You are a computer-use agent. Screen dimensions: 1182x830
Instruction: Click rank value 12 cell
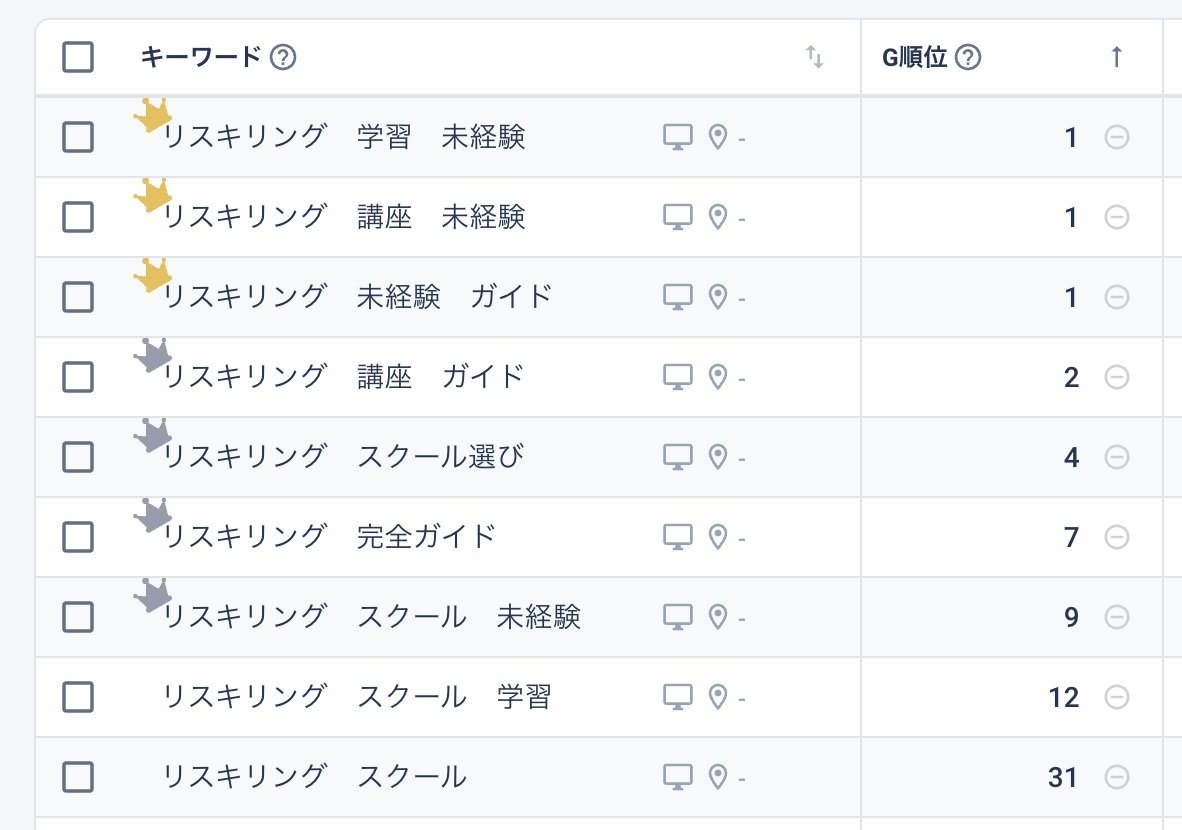(x=1064, y=697)
